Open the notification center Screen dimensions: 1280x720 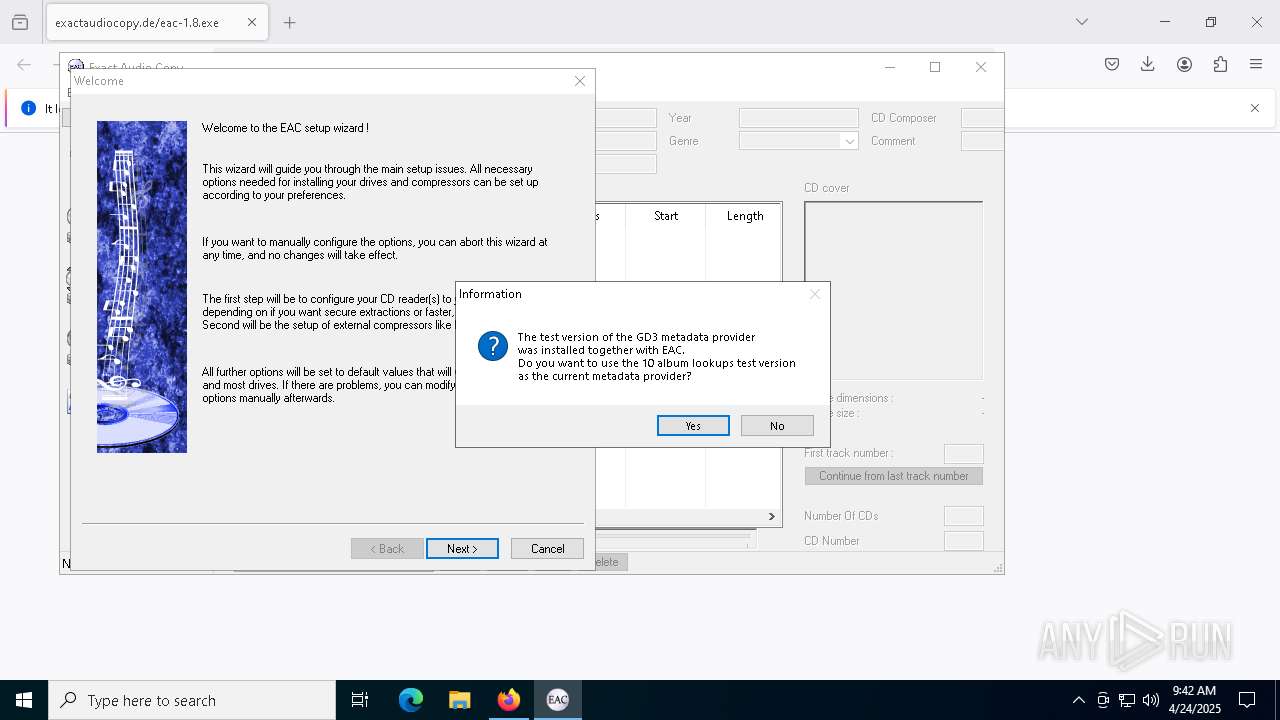(x=1247, y=700)
